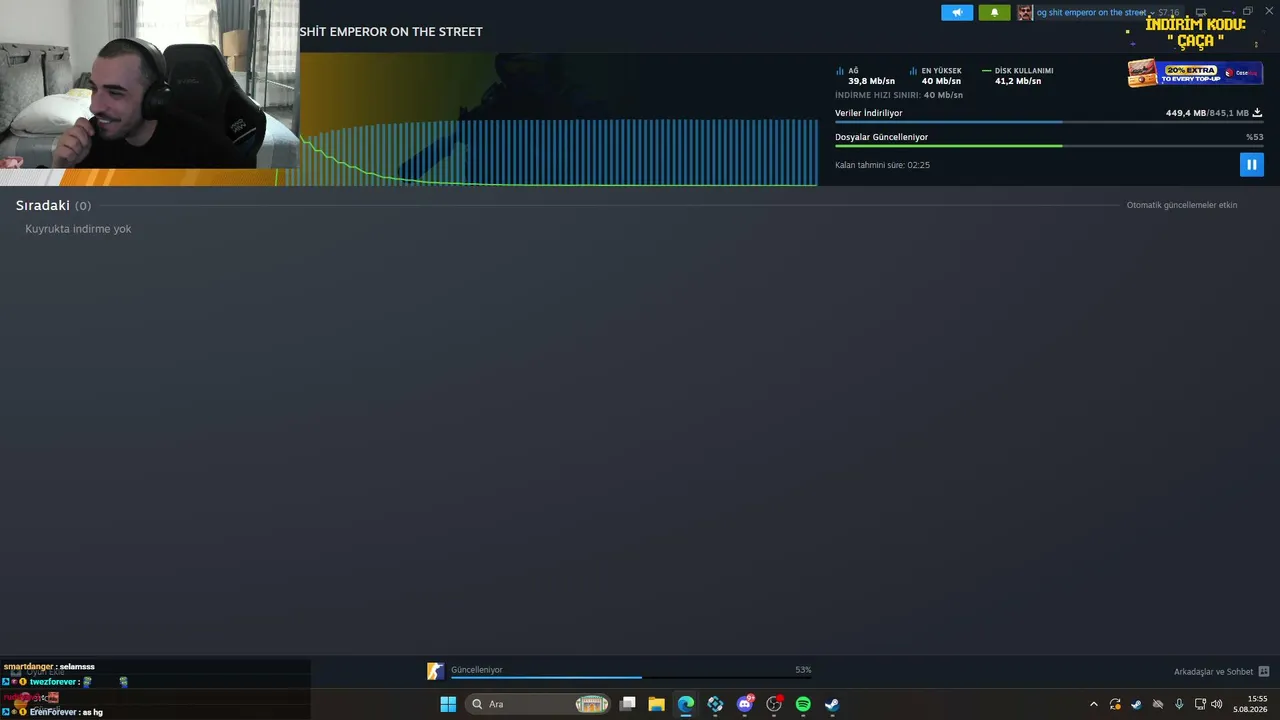Click the microphone icon in system tray
Viewport: 1280px width, 720px height.
click(x=1180, y=704)
